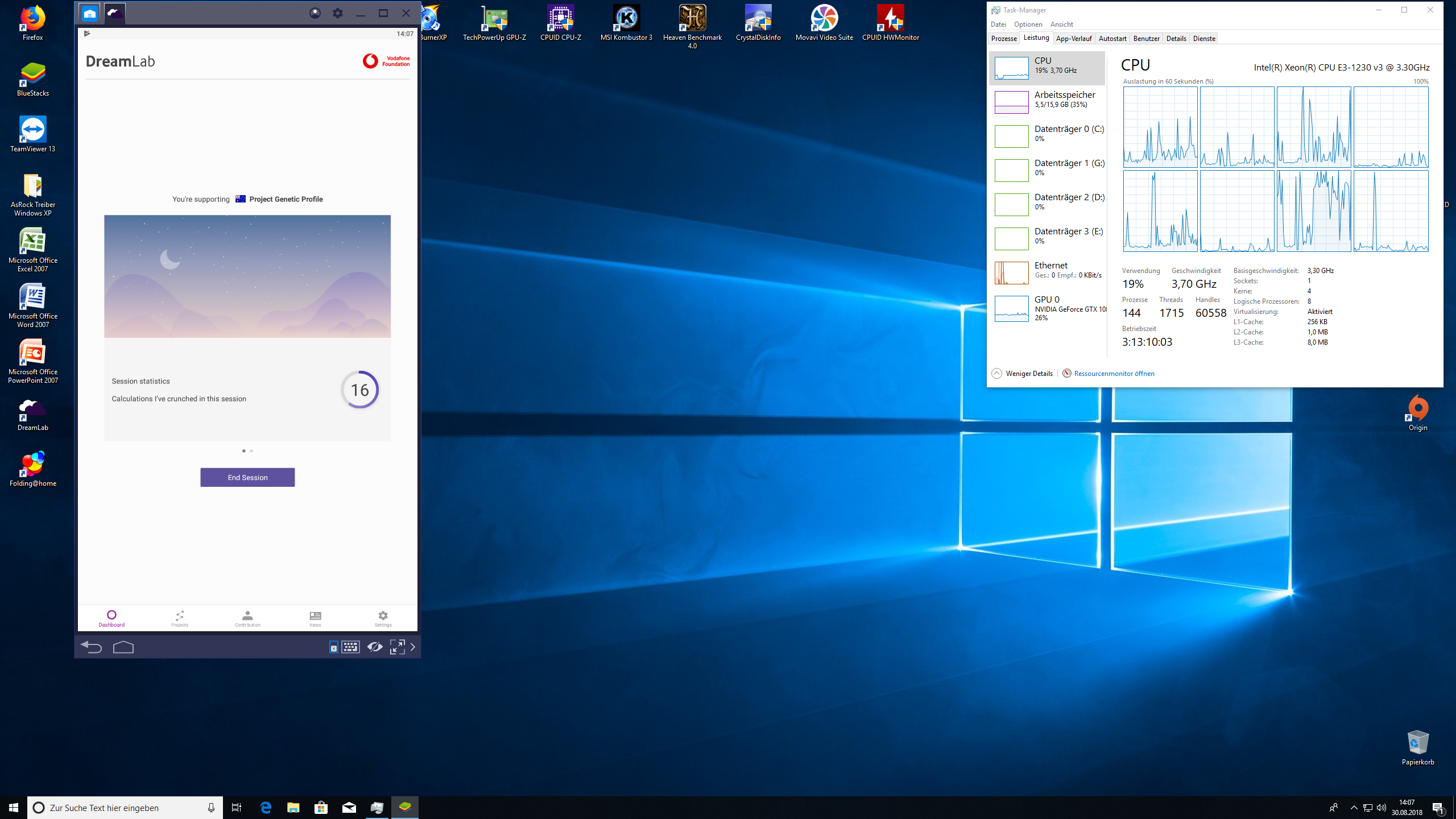The height and width of the screenshot is (819, 1456).
Task: Click the Windows search text box
Action: tap(125, 808)
